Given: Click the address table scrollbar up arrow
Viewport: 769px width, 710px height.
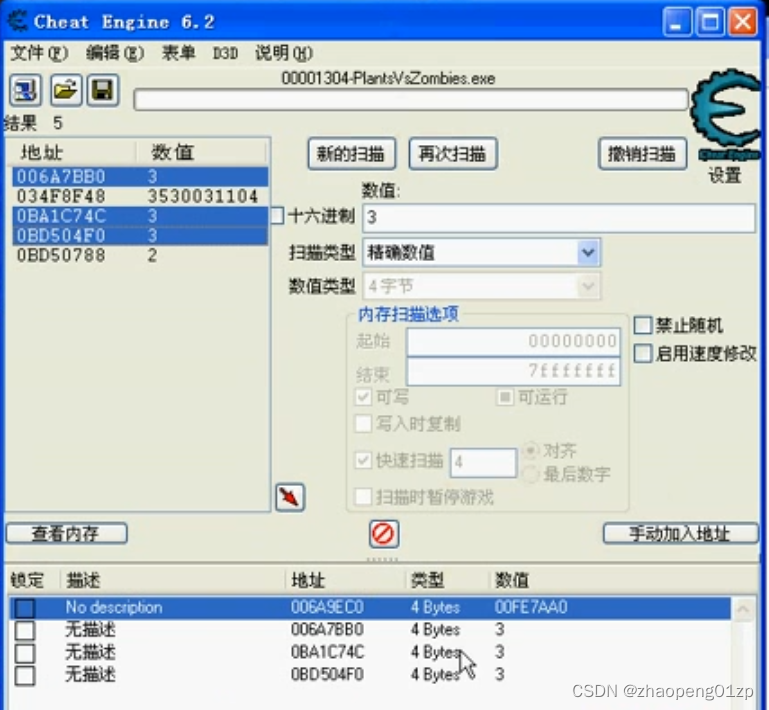Looking at the screenshot, I should pos(743,609).
